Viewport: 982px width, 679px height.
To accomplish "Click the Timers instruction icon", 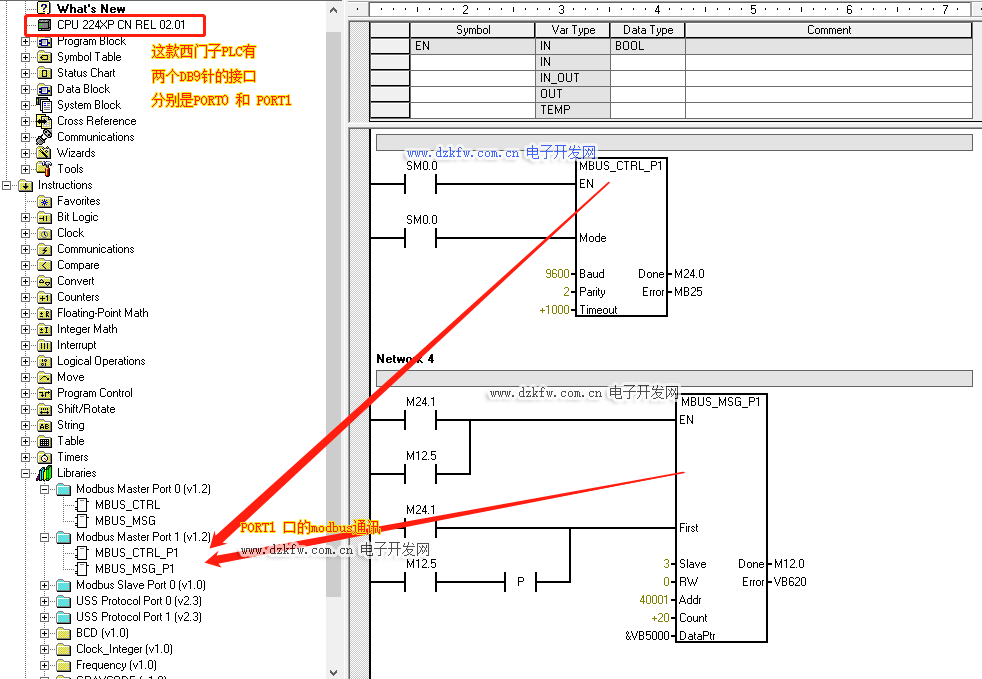I will pos(44,457).
